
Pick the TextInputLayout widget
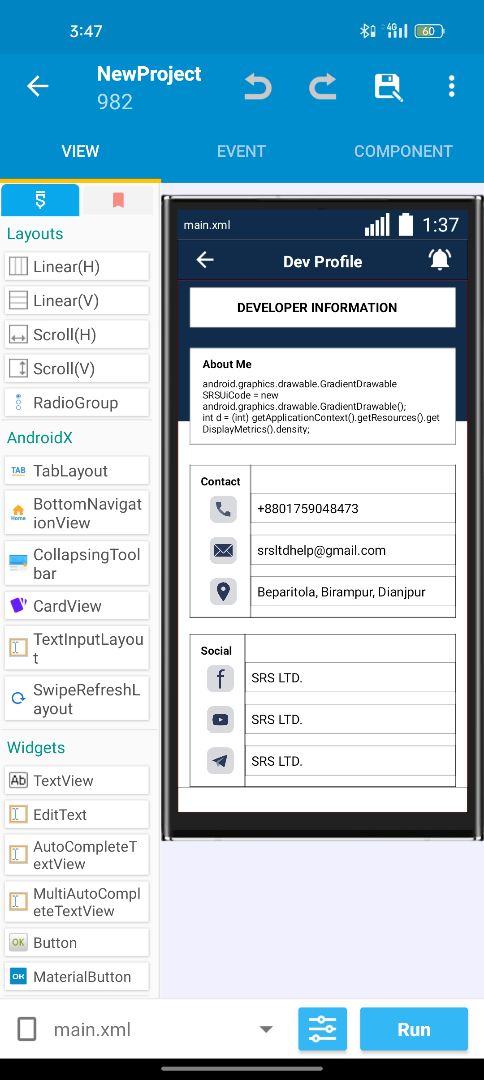[x=76, y=648]
